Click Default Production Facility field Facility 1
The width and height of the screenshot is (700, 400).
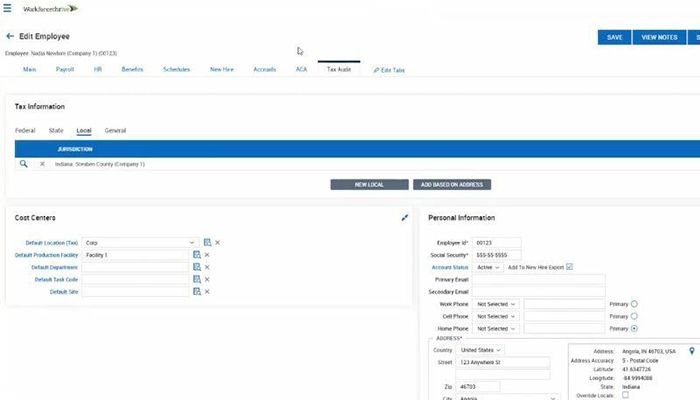135,255
